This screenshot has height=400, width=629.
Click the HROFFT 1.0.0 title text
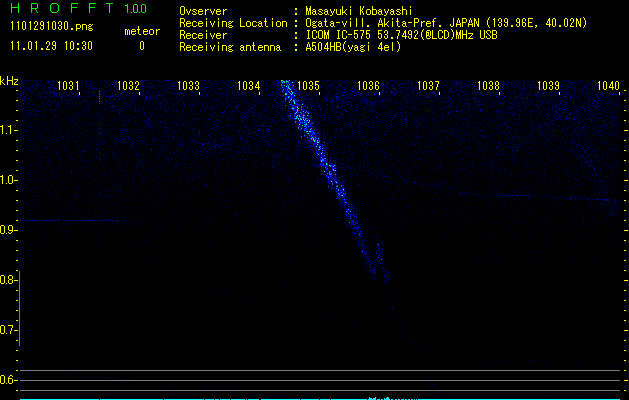79,8
